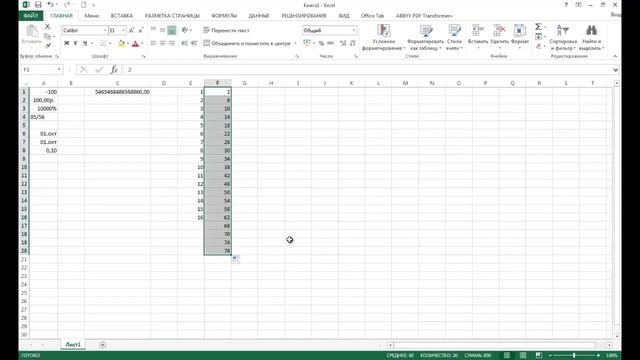640x360 pixels.
Task: Toggle middle vertical alignment
Action: [162, 30]
